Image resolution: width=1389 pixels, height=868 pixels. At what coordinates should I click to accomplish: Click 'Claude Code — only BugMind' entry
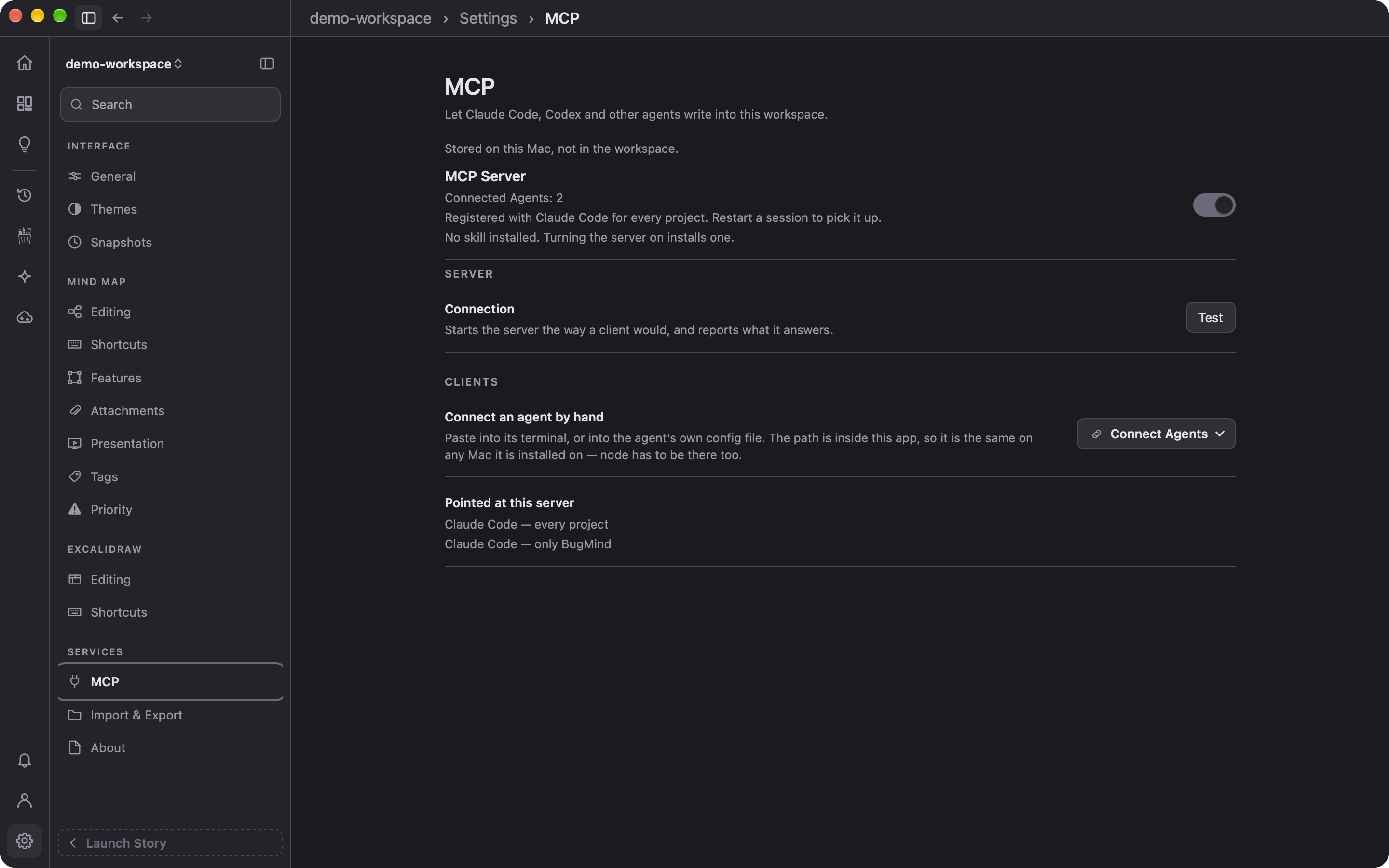tap(528, 543)
